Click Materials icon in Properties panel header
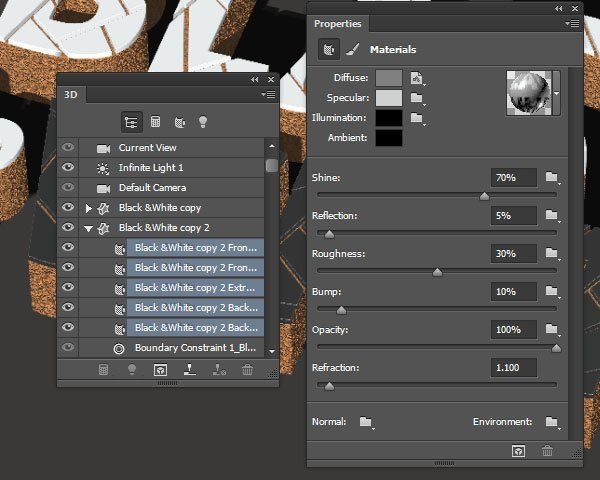The height and width of the screenshot is (480, 600). pyautogui.click(x=329, y=49)
